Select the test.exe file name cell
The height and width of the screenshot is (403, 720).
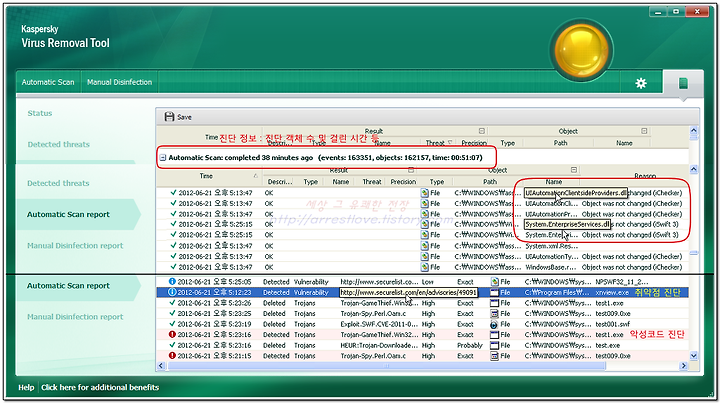[x=608, y=345]
